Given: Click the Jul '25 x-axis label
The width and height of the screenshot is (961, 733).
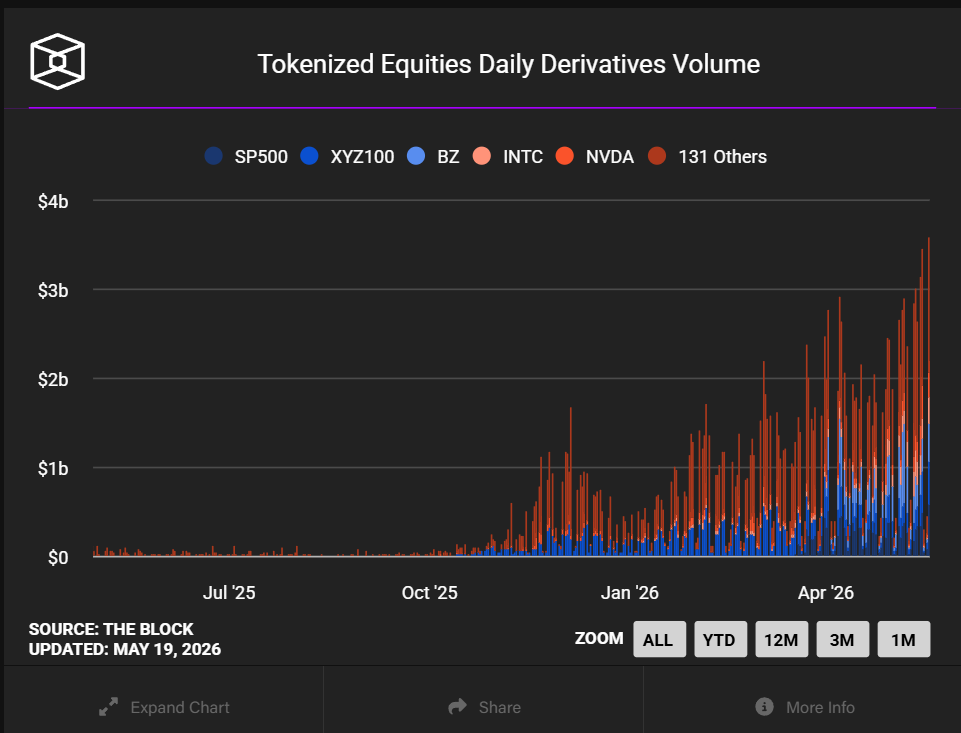Looking at the screenshot, I should tap(229, 593).
